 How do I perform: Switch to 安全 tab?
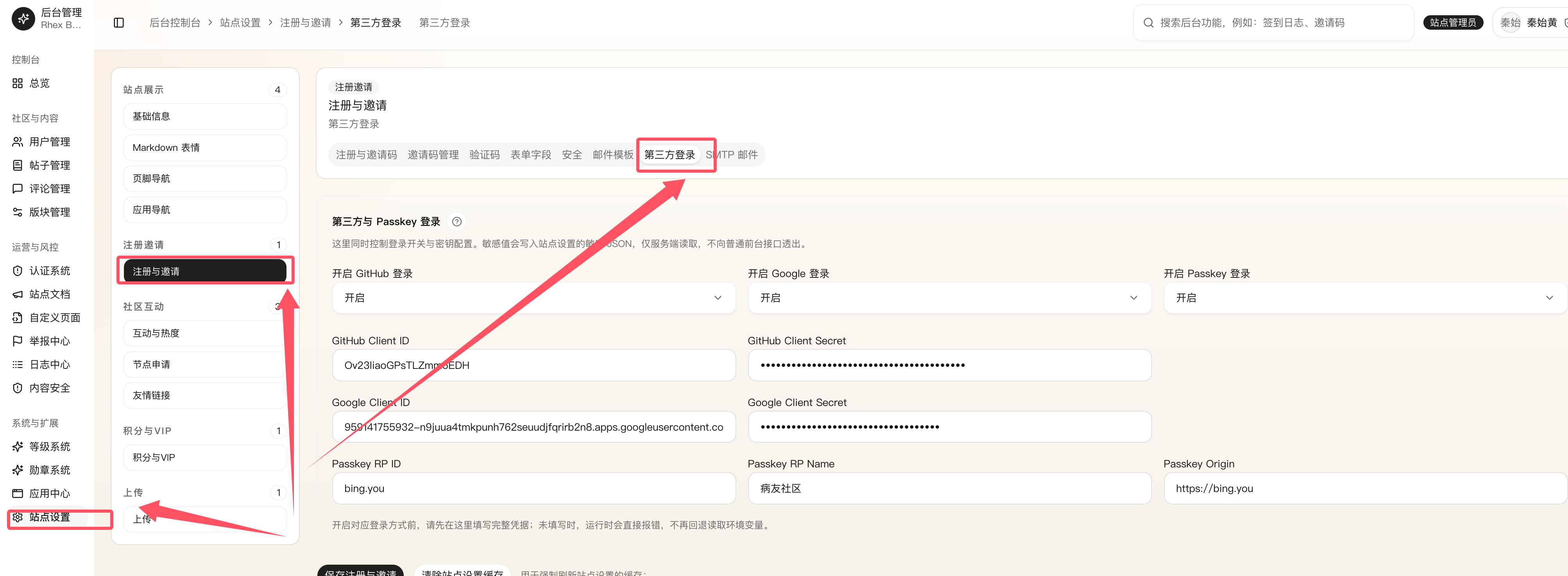[572, 155]
